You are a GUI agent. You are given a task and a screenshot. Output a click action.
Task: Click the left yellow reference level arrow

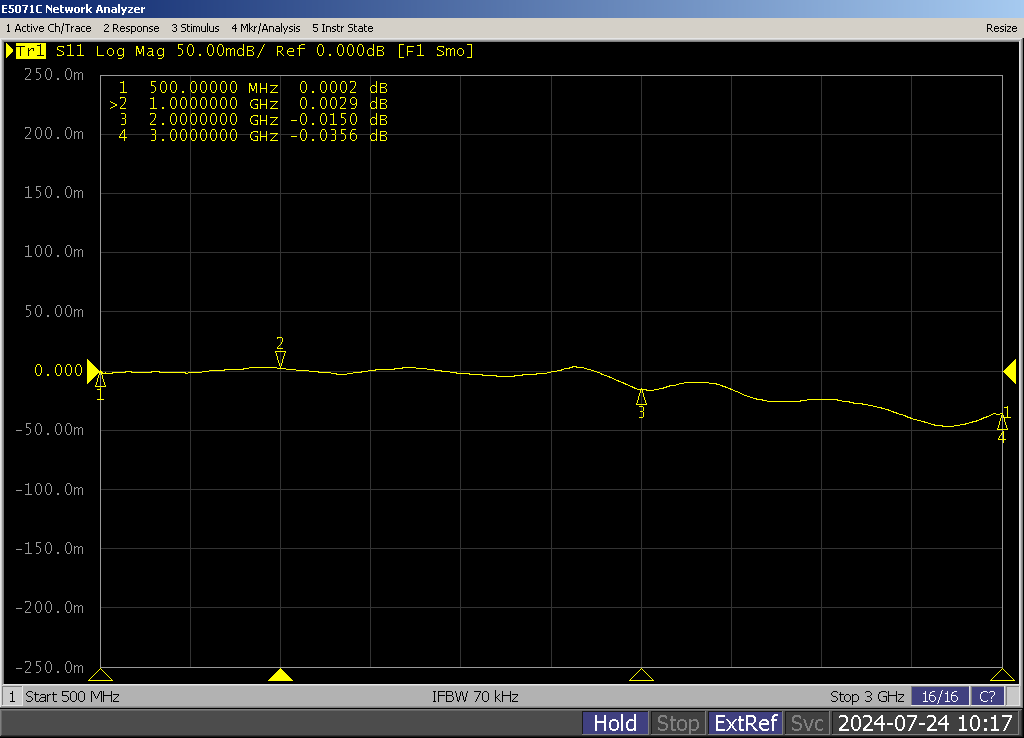[x=94, y=372]
